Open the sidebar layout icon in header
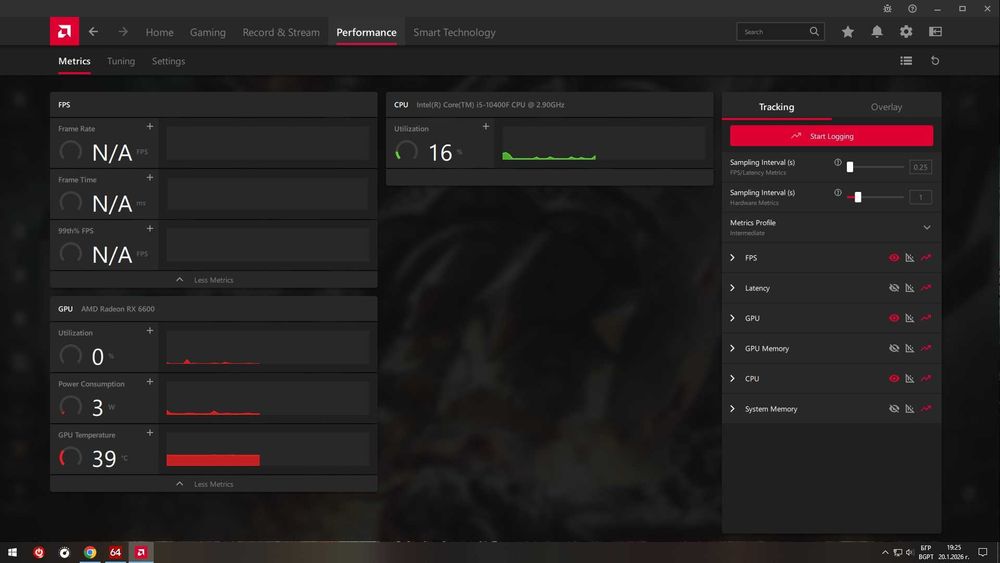 (x=936, y=32)
